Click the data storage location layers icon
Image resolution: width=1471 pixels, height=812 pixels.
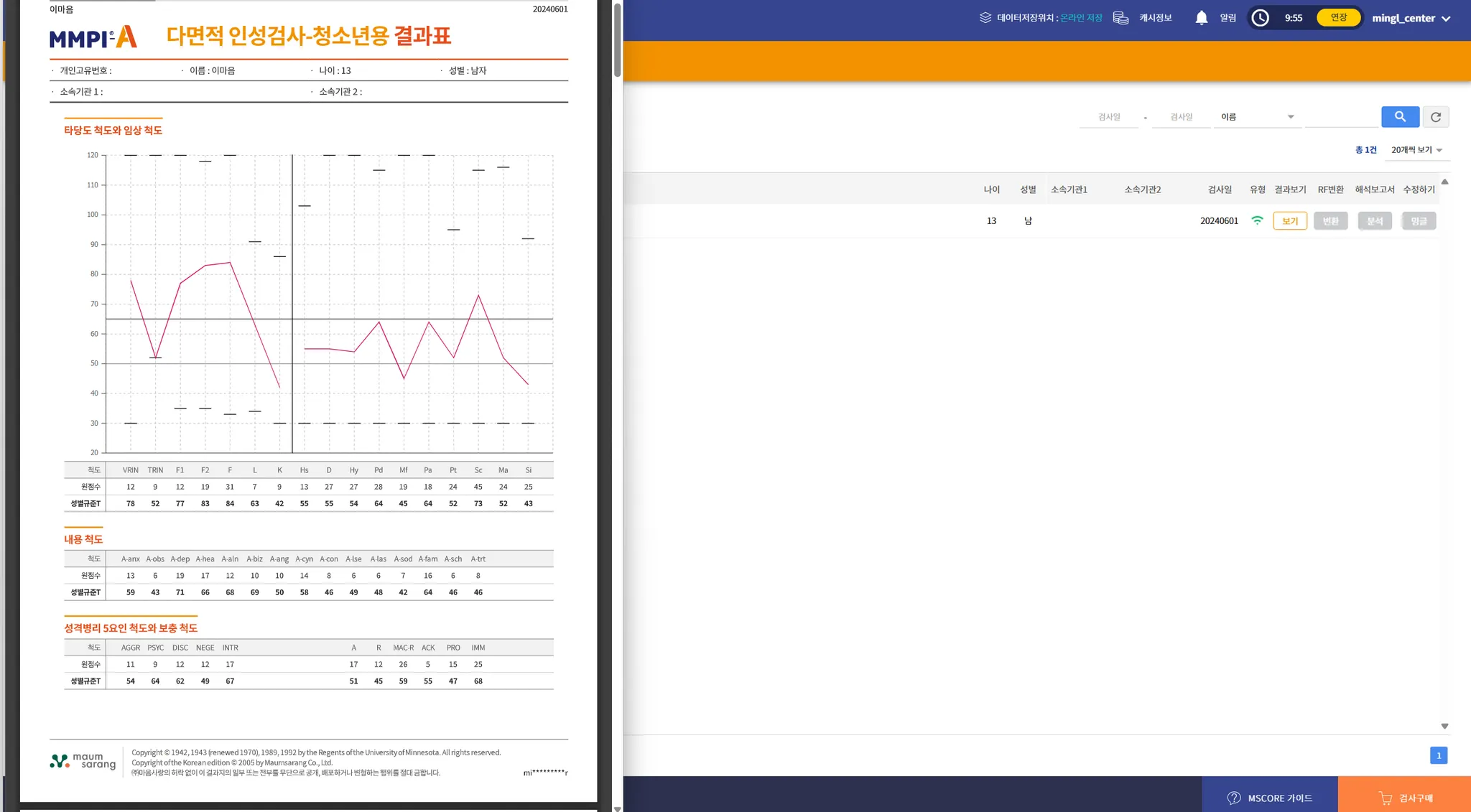[985, 18]
